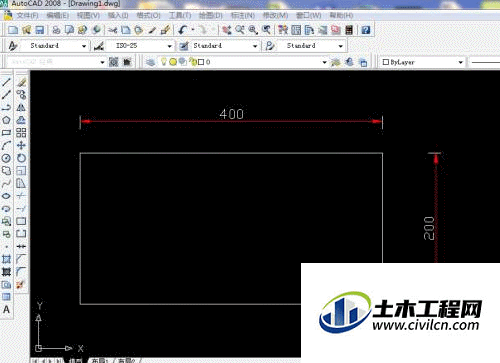Open the Undo history dropdown arrow

click(193, 30)
